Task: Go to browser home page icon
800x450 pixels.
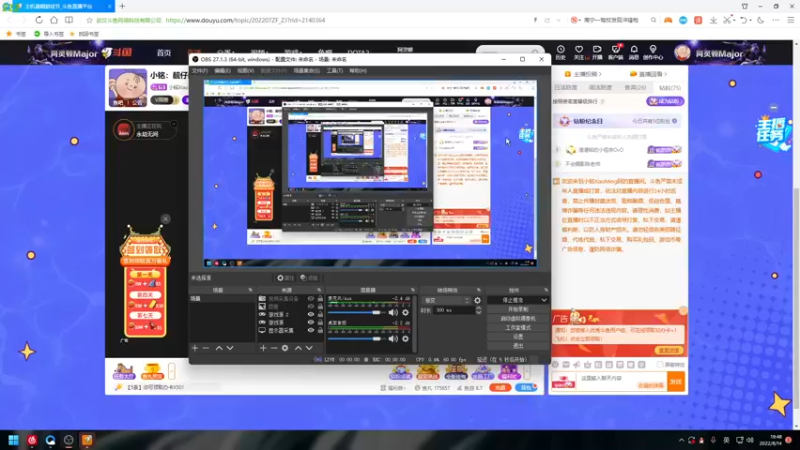Action: coord(54,20)
